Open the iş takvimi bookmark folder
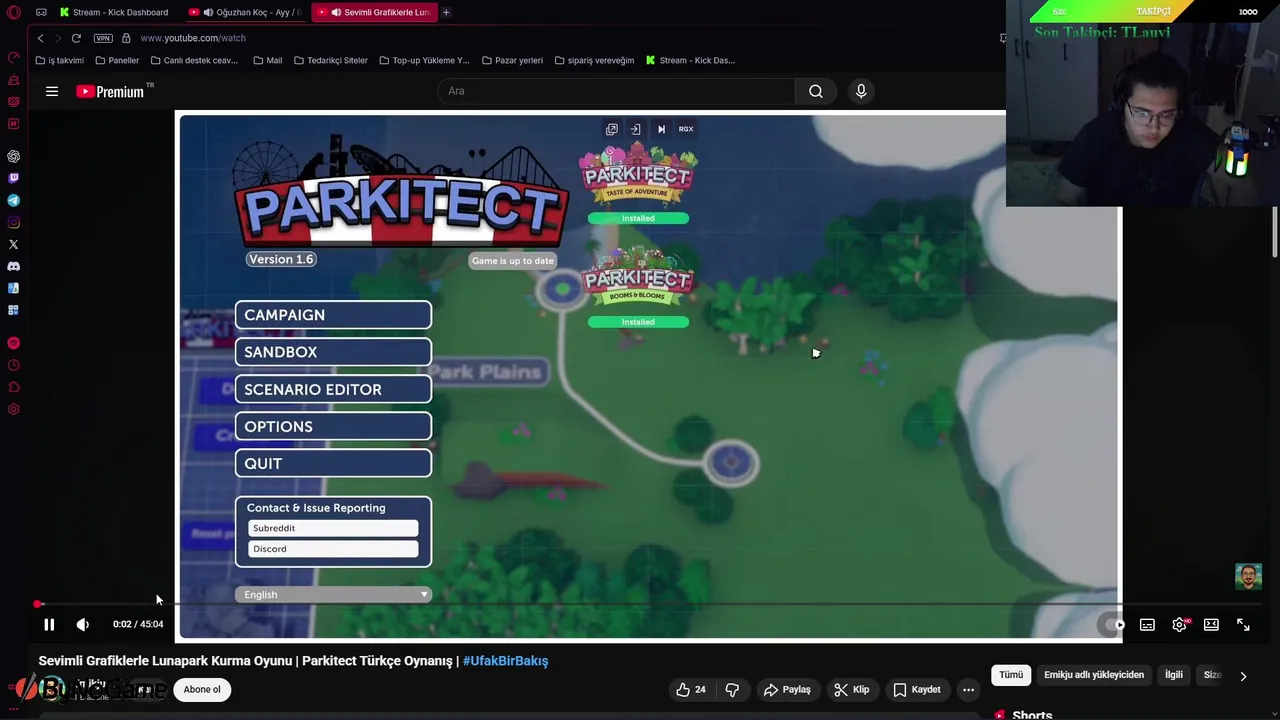The image size is (1280, 720). click(59, 60)
